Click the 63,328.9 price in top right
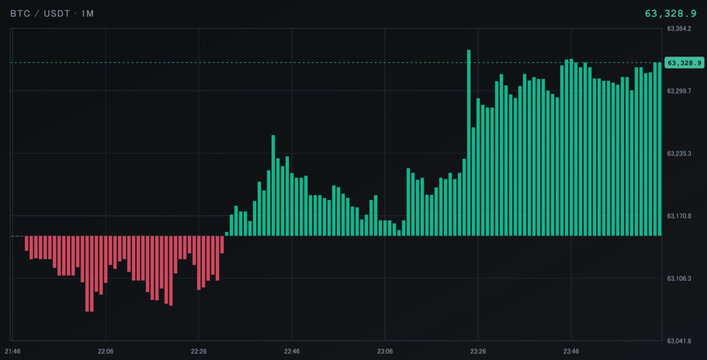The image size is (707, 360). pyautogui.click(x=670, y=14)
